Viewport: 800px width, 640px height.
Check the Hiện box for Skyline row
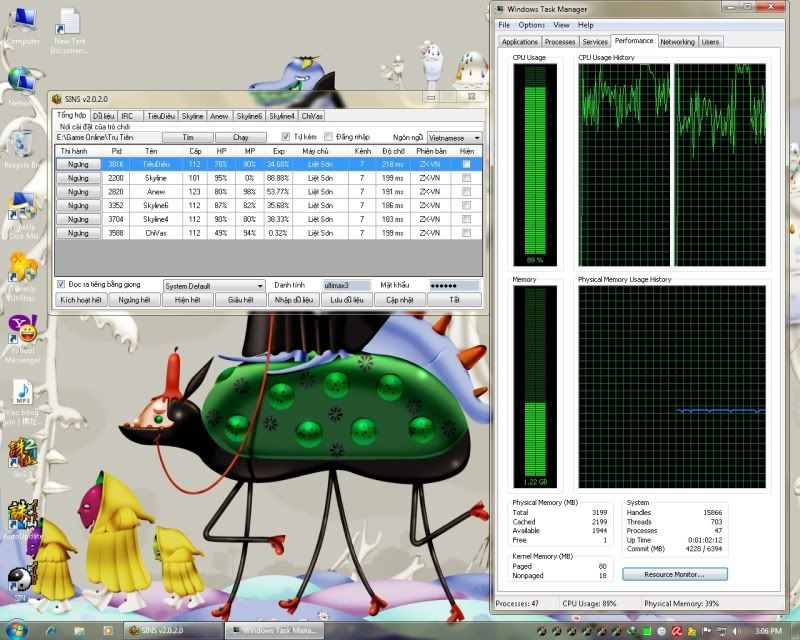pos(466,178)
